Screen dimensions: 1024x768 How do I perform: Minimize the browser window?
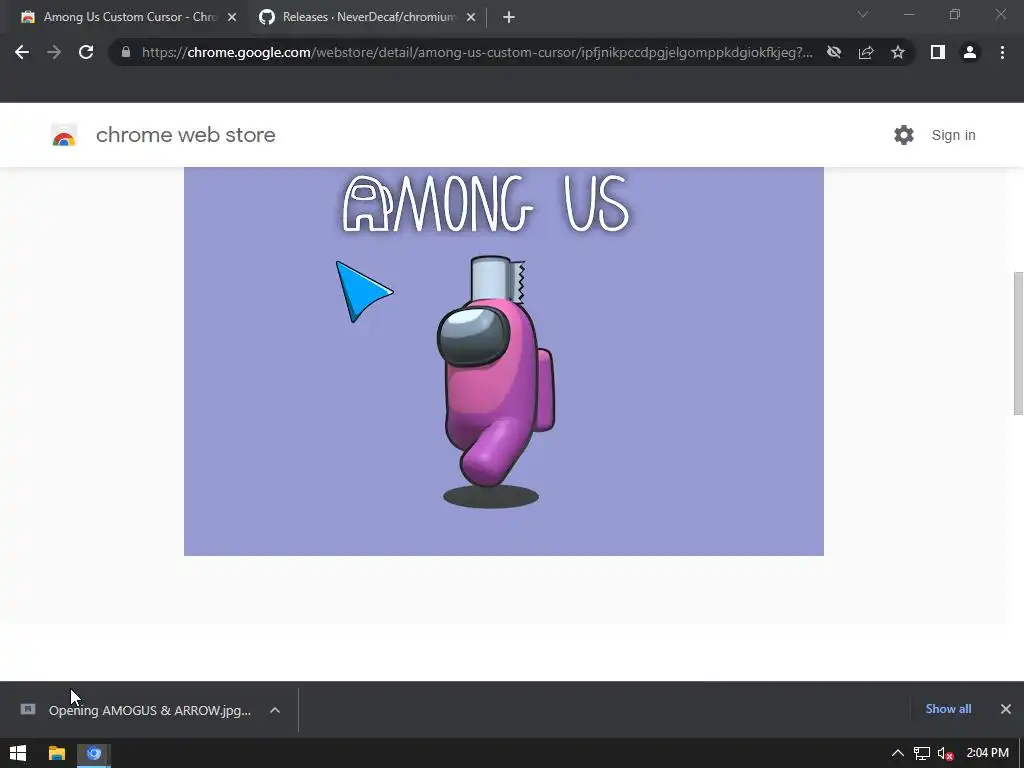point(909,14)
